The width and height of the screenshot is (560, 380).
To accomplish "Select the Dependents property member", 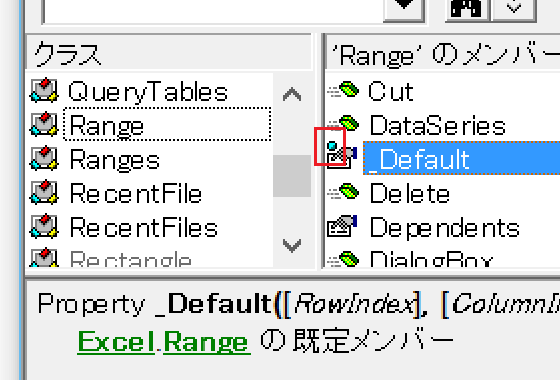I will tap(445, 228).
